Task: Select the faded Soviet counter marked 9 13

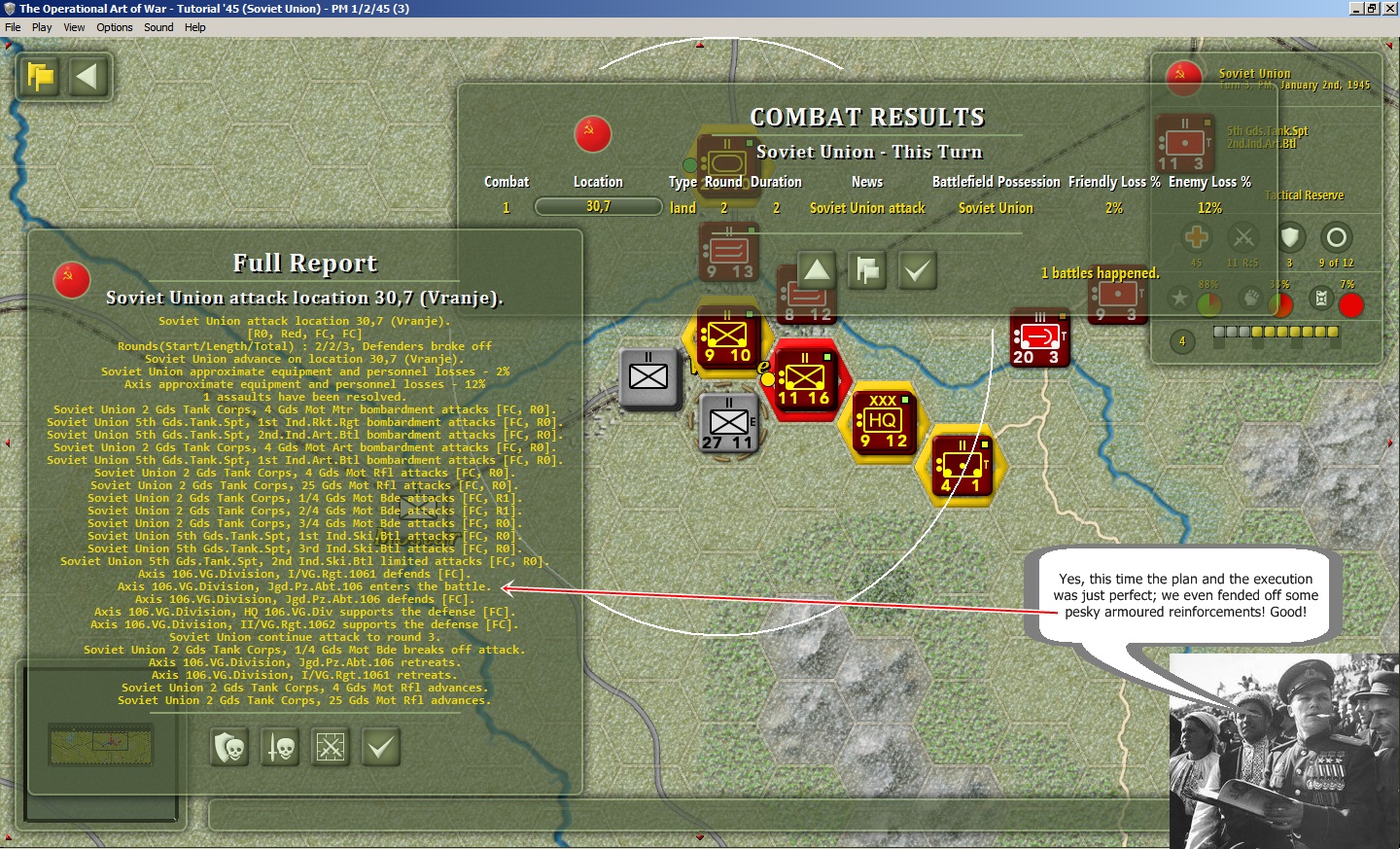Action: pos(729,254)
